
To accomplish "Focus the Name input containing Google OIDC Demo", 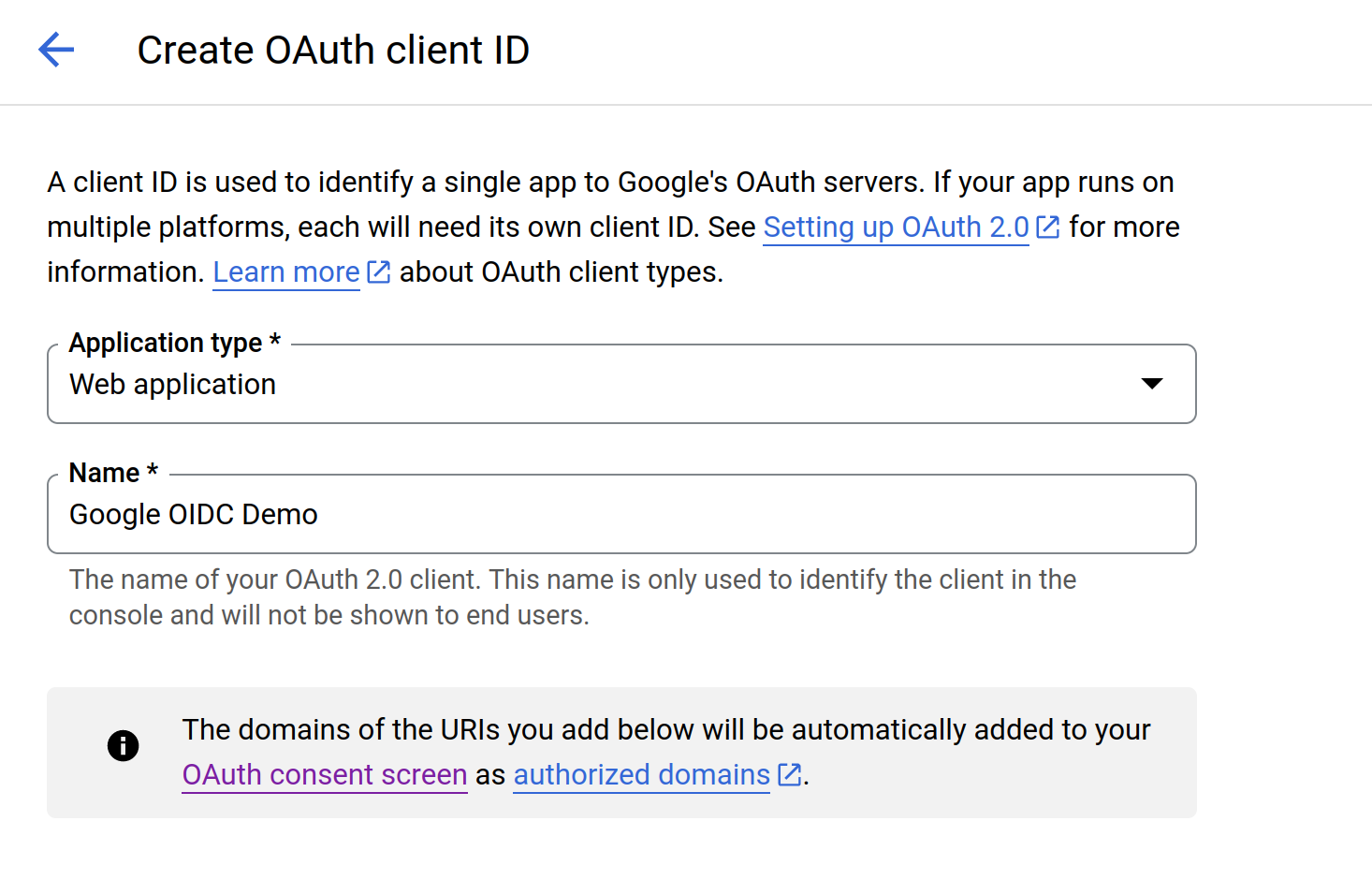I will pyautogui.click(x=621, y=514).
